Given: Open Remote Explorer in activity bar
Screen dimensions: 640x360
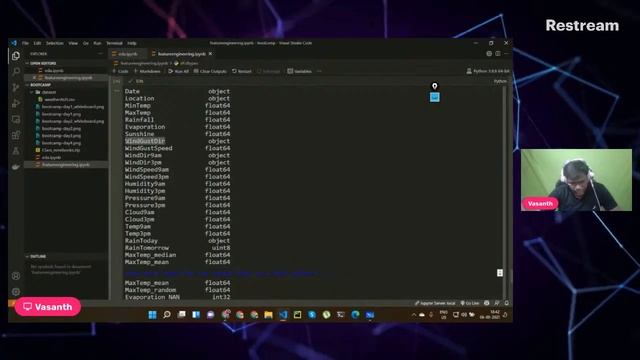Looking at the screenshot, I should click(x=16, y=120).
